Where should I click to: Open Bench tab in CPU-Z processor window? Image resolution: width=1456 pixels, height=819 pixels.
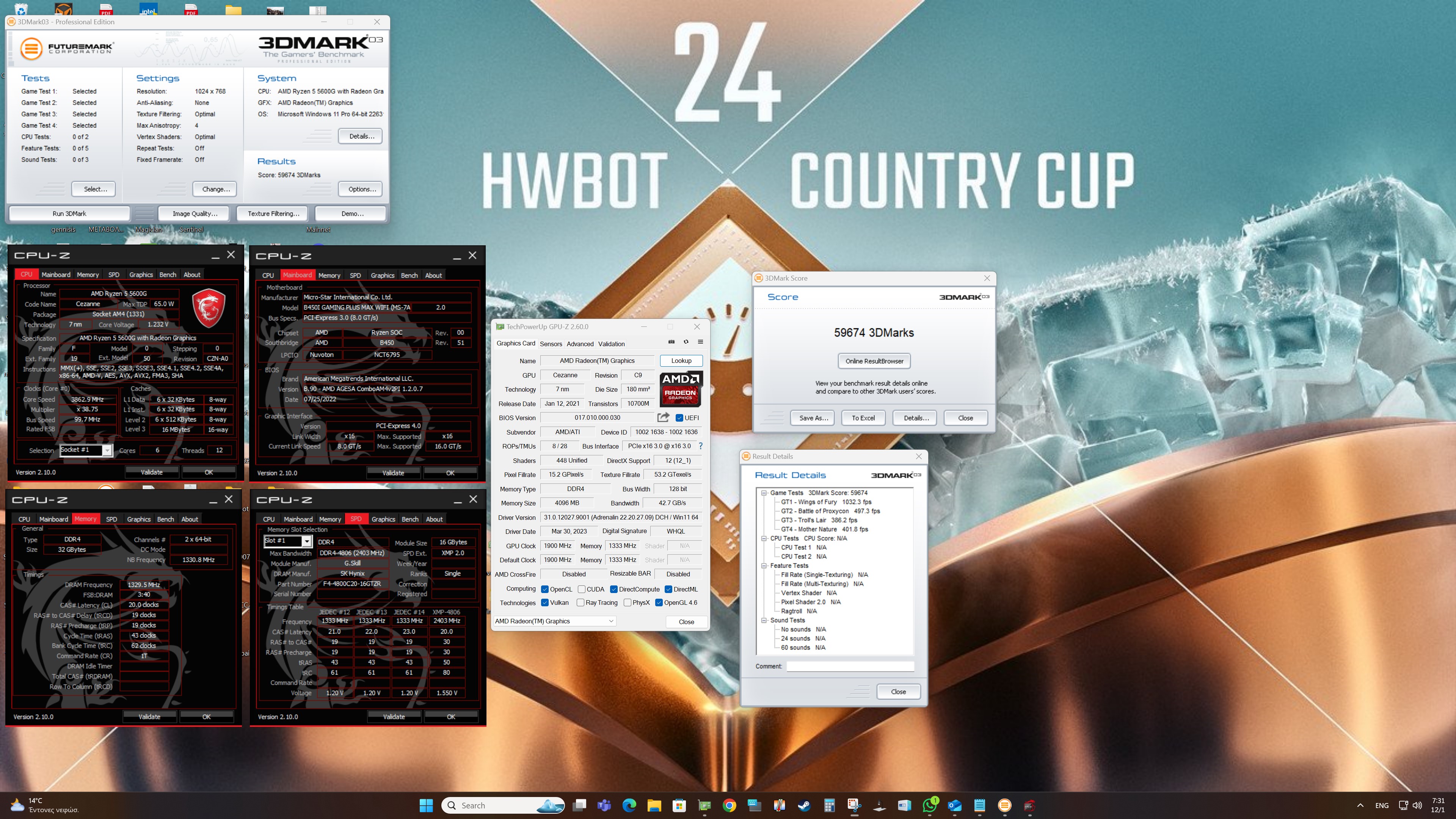coord(167,275)
